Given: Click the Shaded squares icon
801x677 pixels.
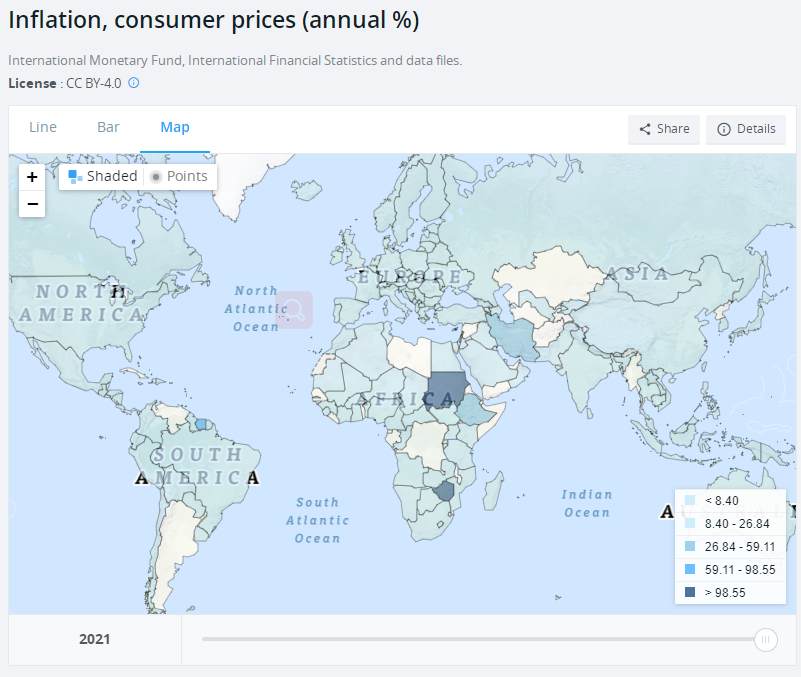Looking at the screenshot, I should click(75, 177).
